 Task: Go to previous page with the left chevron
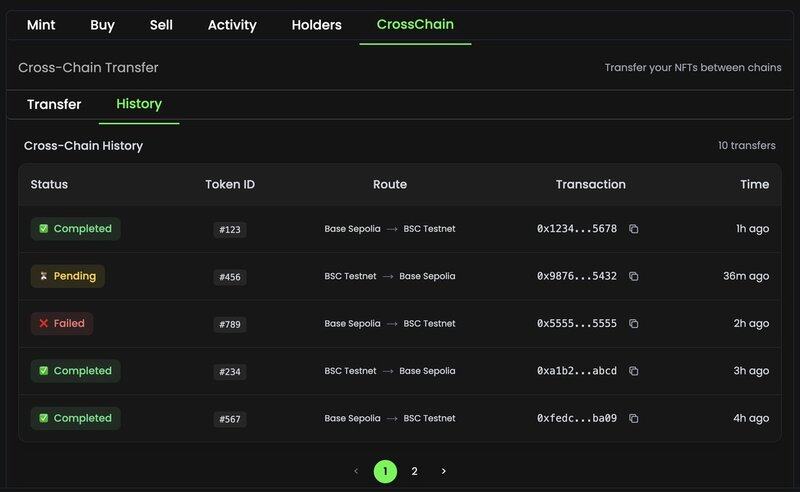(356, 471)
